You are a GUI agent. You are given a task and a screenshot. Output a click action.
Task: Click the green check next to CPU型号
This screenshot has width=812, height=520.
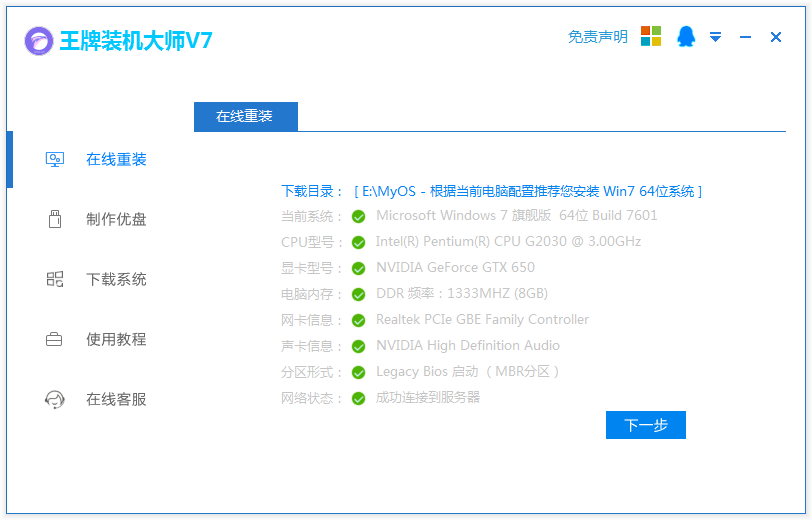pos(358,242)
